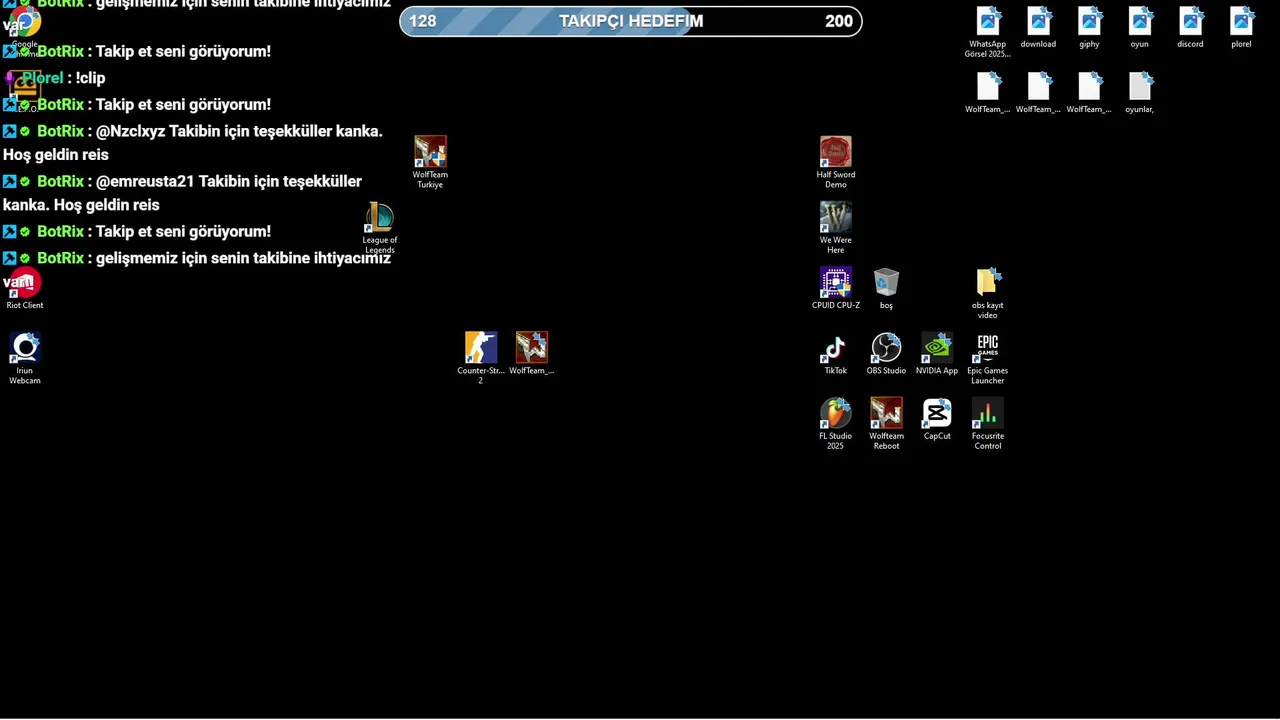Click the Plorel '!clip' chat message
Image resolution: width=1280 pixels, height=720 pixels.
(x=55, y=78)
